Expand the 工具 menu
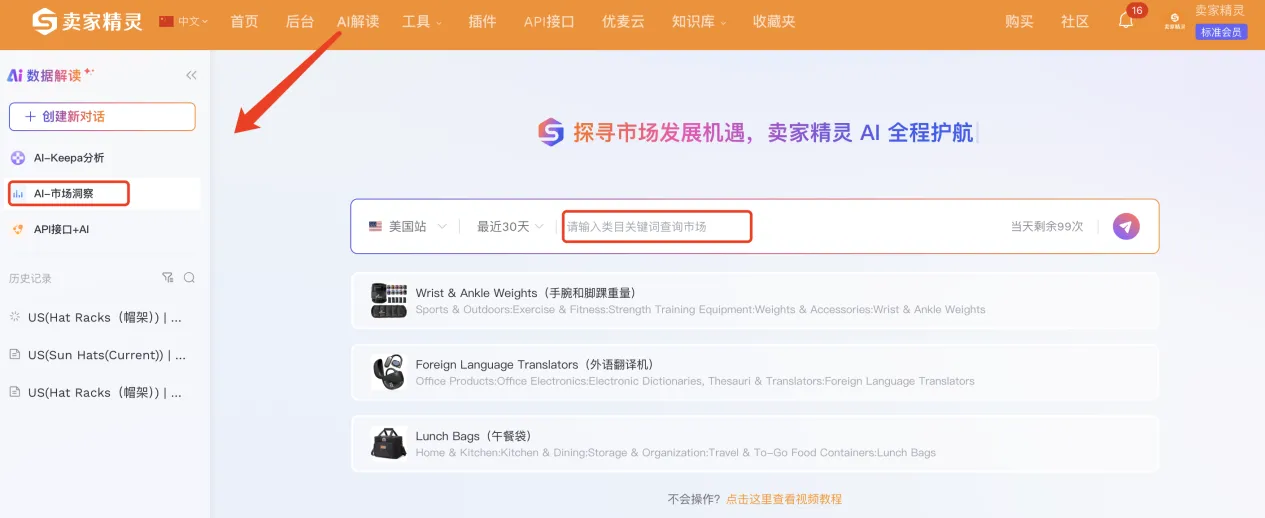This screenshot has width=1265, height=518. [x=421, y=21]
